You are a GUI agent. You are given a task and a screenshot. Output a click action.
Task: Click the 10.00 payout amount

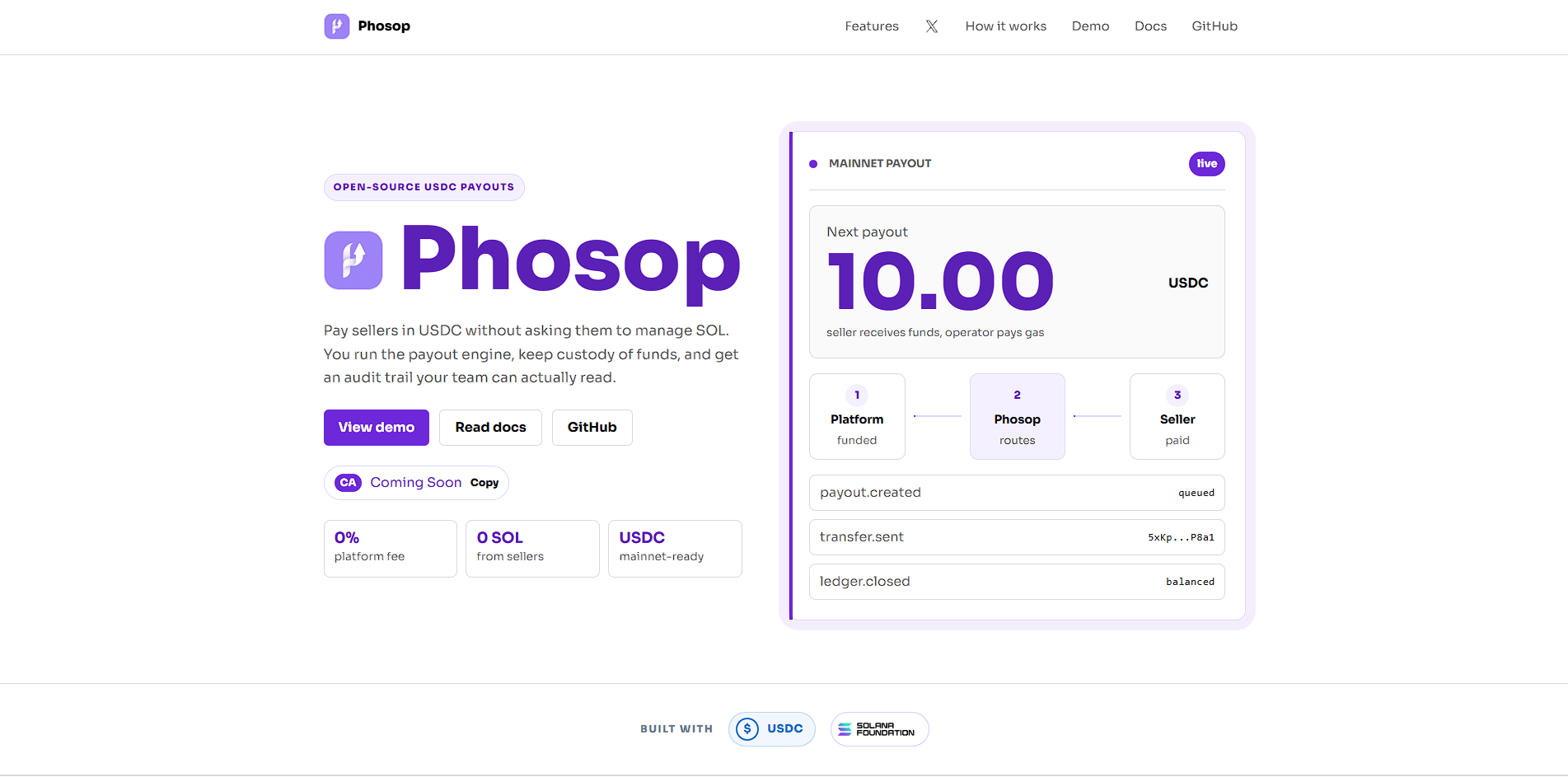pyautogui.click(x=941, y=282)
